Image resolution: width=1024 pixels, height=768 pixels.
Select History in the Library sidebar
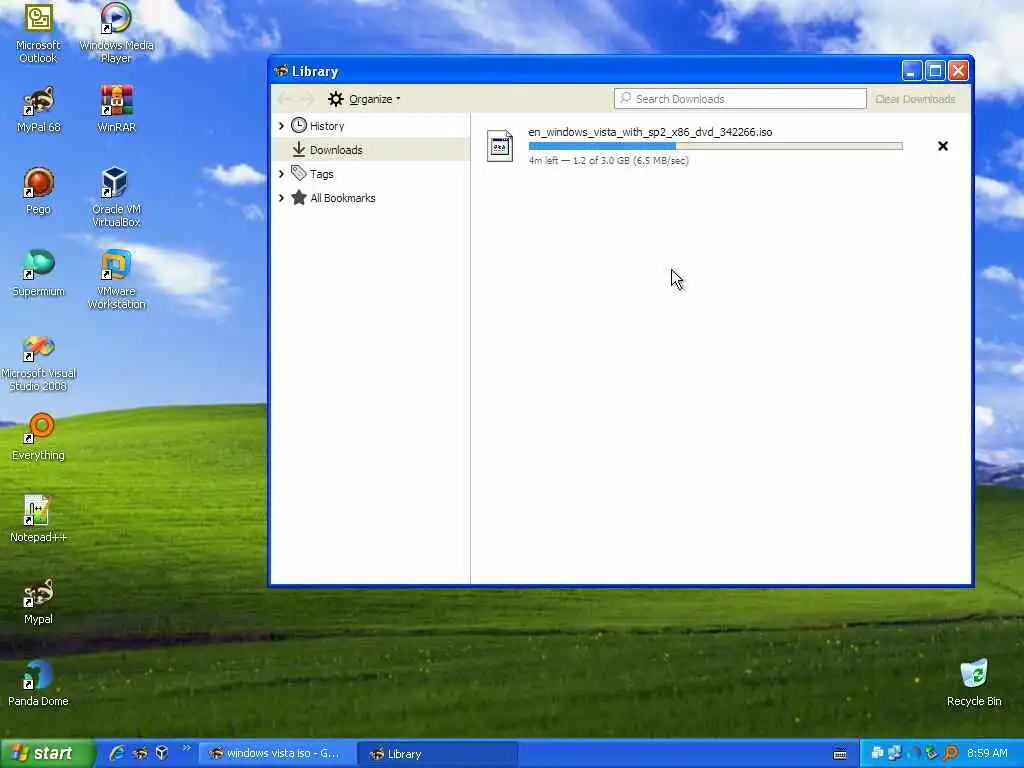coord(327,126)
